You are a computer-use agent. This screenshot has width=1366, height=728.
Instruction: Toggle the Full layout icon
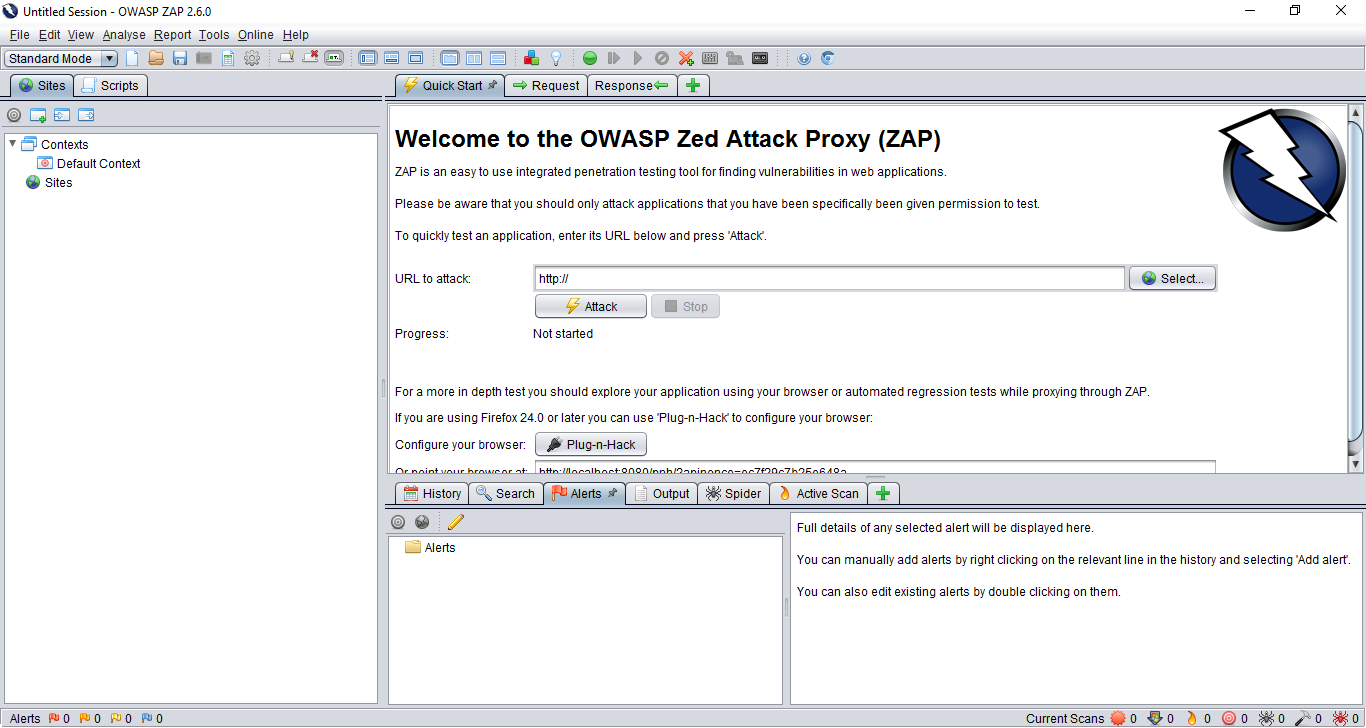pos(416,58)
